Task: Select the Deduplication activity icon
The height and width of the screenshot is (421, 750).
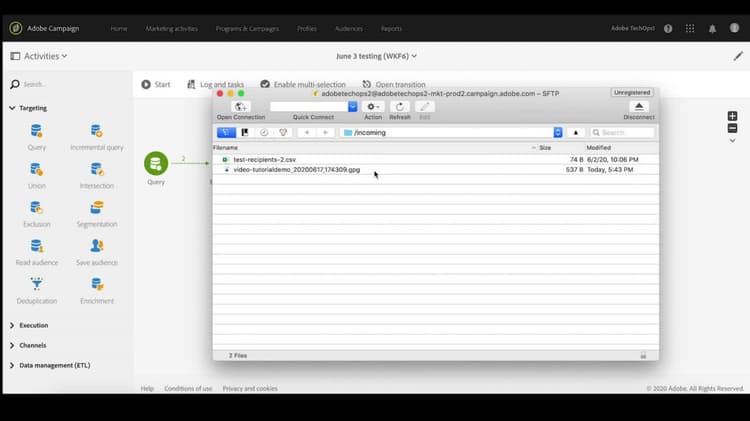Action: coord(36,284)
